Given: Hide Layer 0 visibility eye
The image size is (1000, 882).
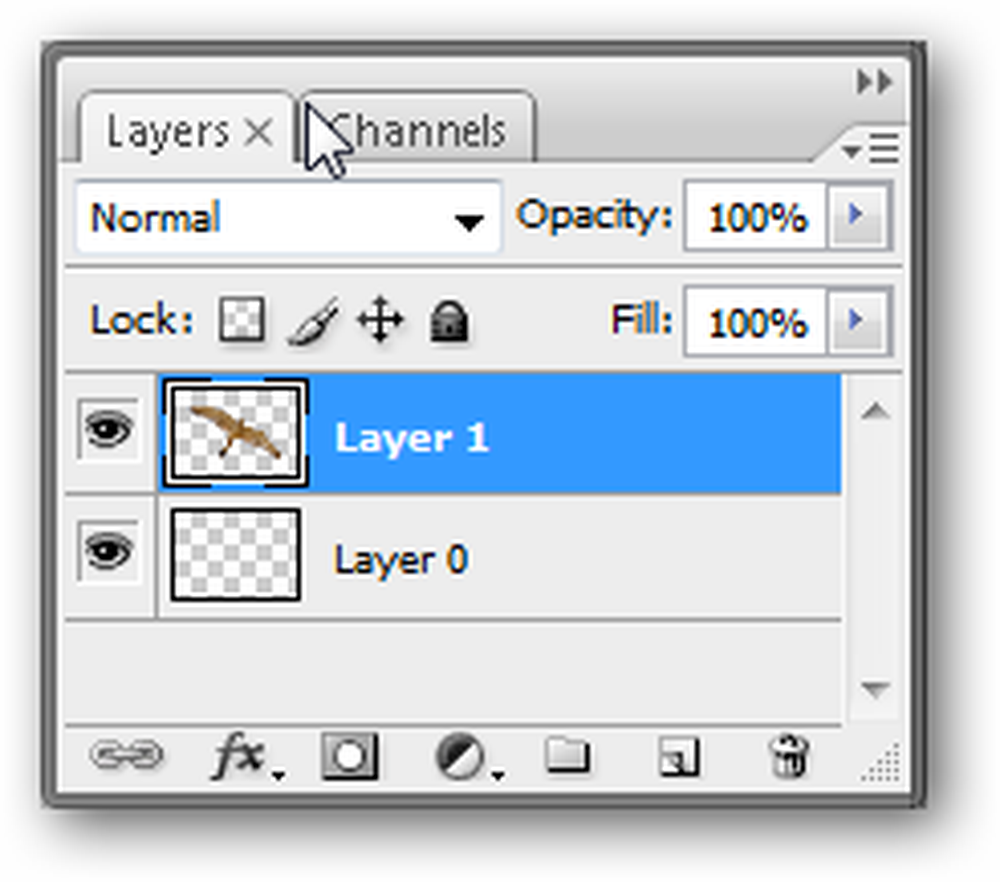Looking at the screenshot, I should point(108,551).
